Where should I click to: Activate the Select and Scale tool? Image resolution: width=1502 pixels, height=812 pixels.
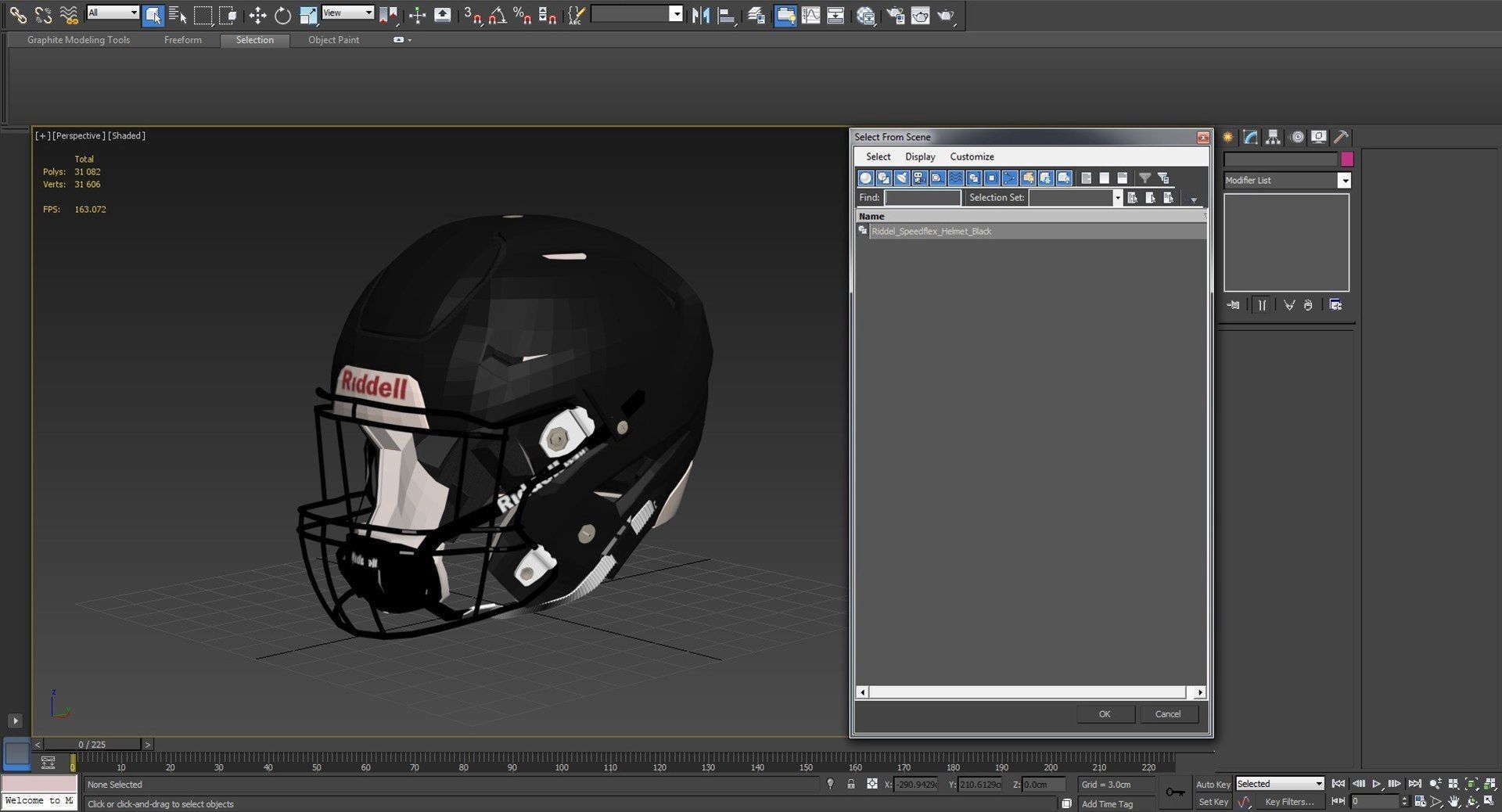[x=308, y=14]
